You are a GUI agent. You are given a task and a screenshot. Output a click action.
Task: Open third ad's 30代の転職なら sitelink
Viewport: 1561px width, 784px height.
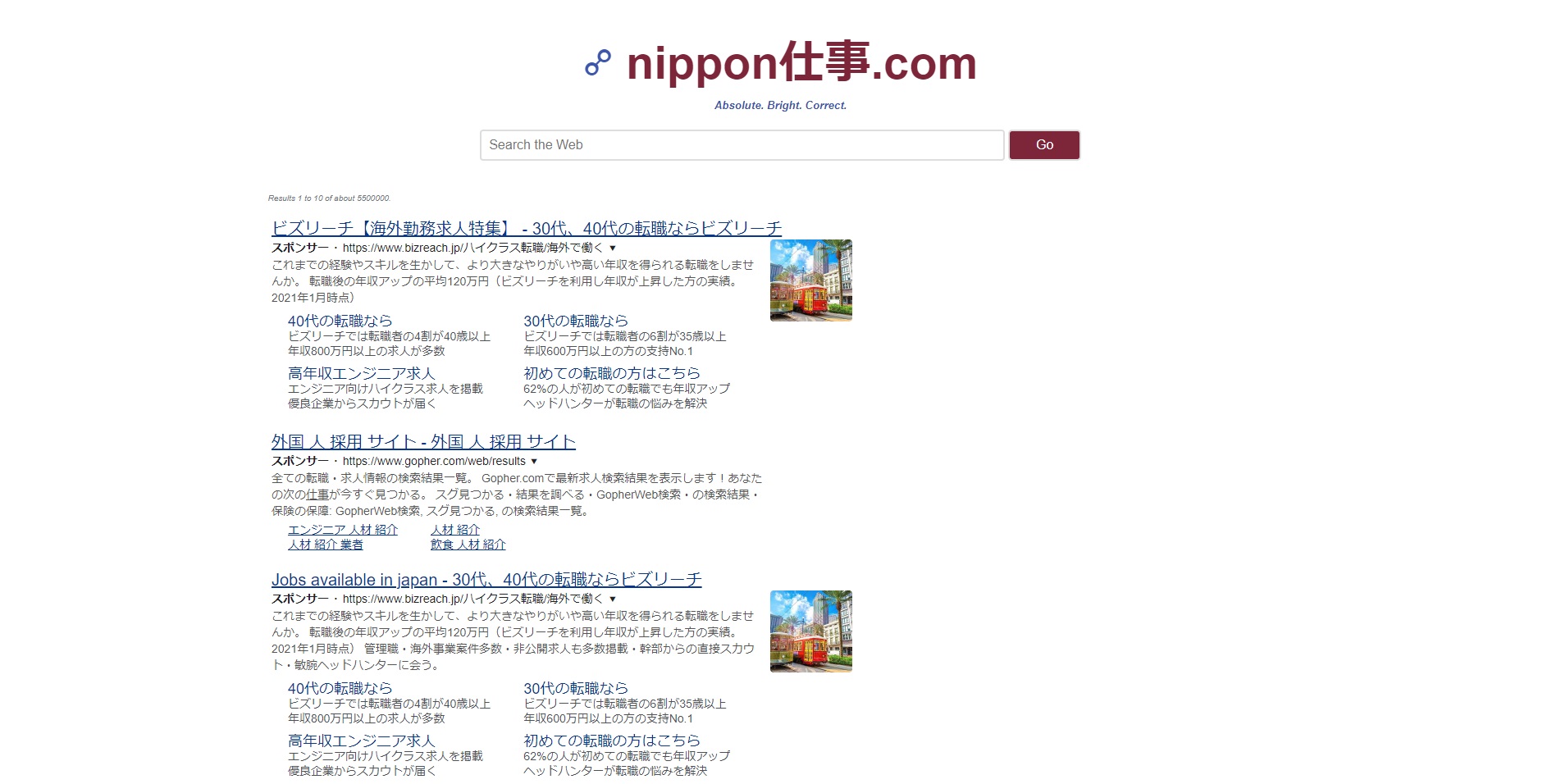[576, 688]
